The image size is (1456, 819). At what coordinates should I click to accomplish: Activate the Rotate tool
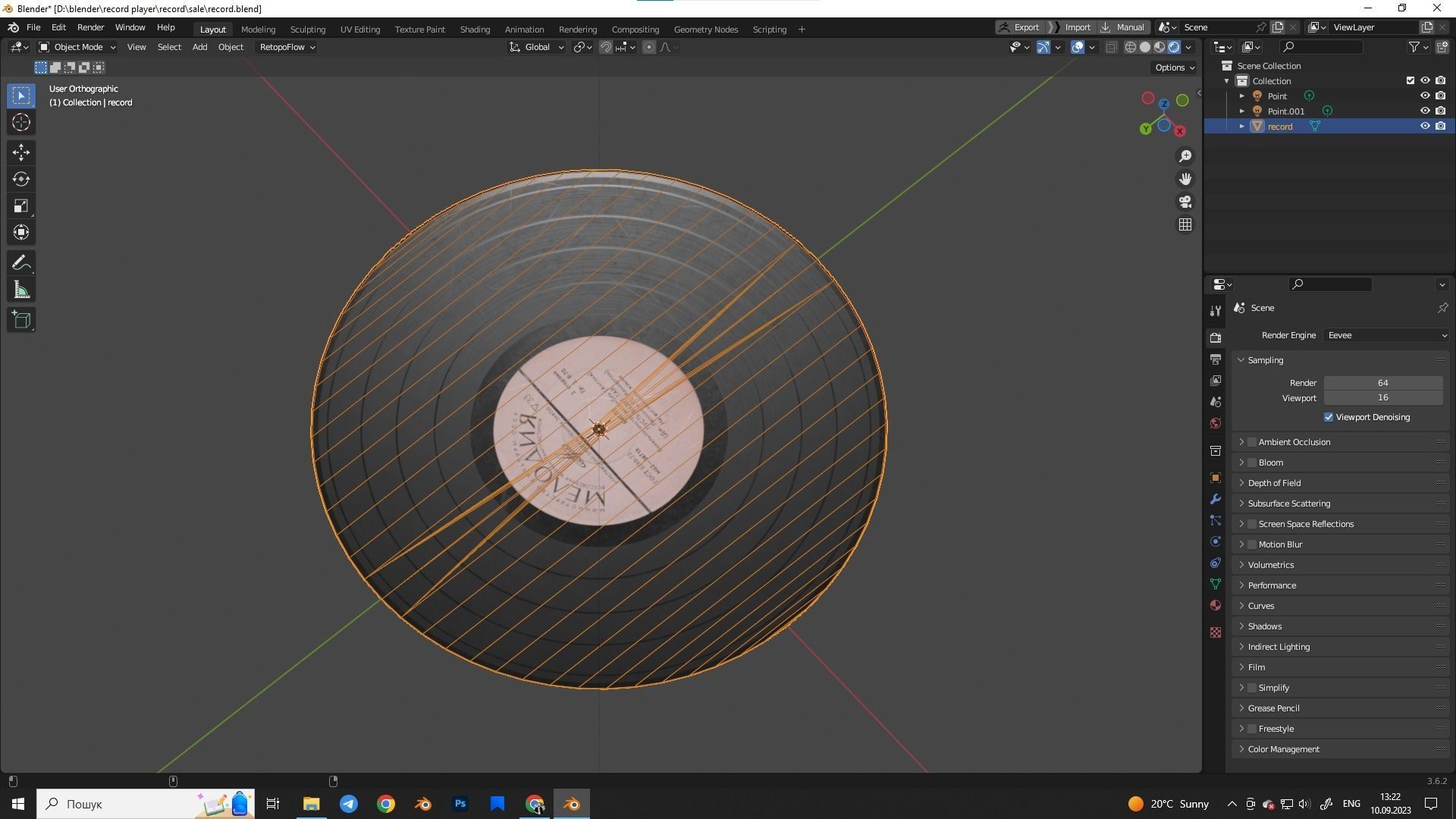[21, 179]
